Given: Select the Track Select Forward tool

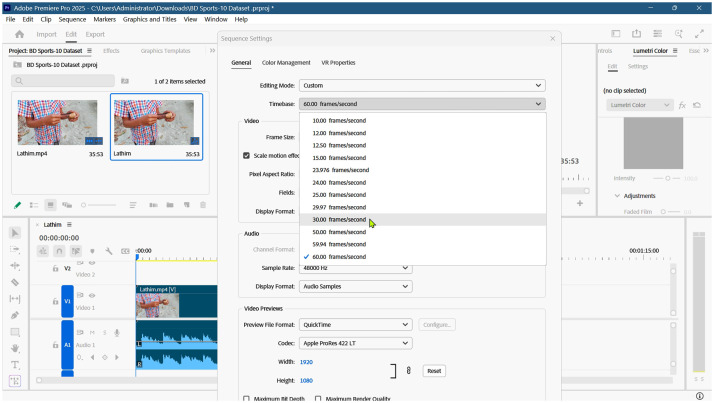Looking at the screenshot, I should [x=15, y=250].
